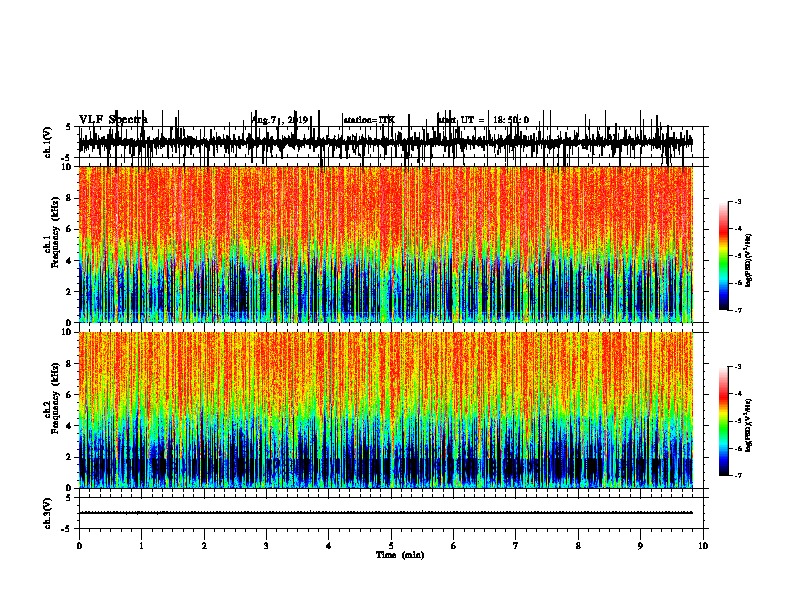Click the ch.1 "Frequency (kHz)" axis label
This screenshot has height=612, width=792.
[55, 232]
